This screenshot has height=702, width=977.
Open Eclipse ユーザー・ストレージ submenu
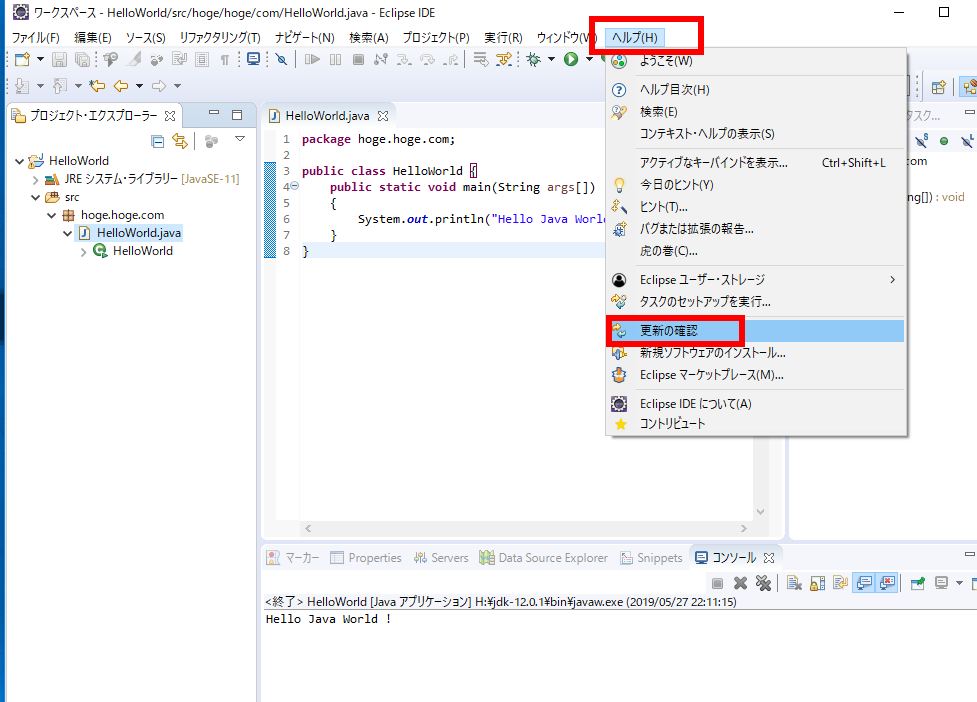(755, 280)
